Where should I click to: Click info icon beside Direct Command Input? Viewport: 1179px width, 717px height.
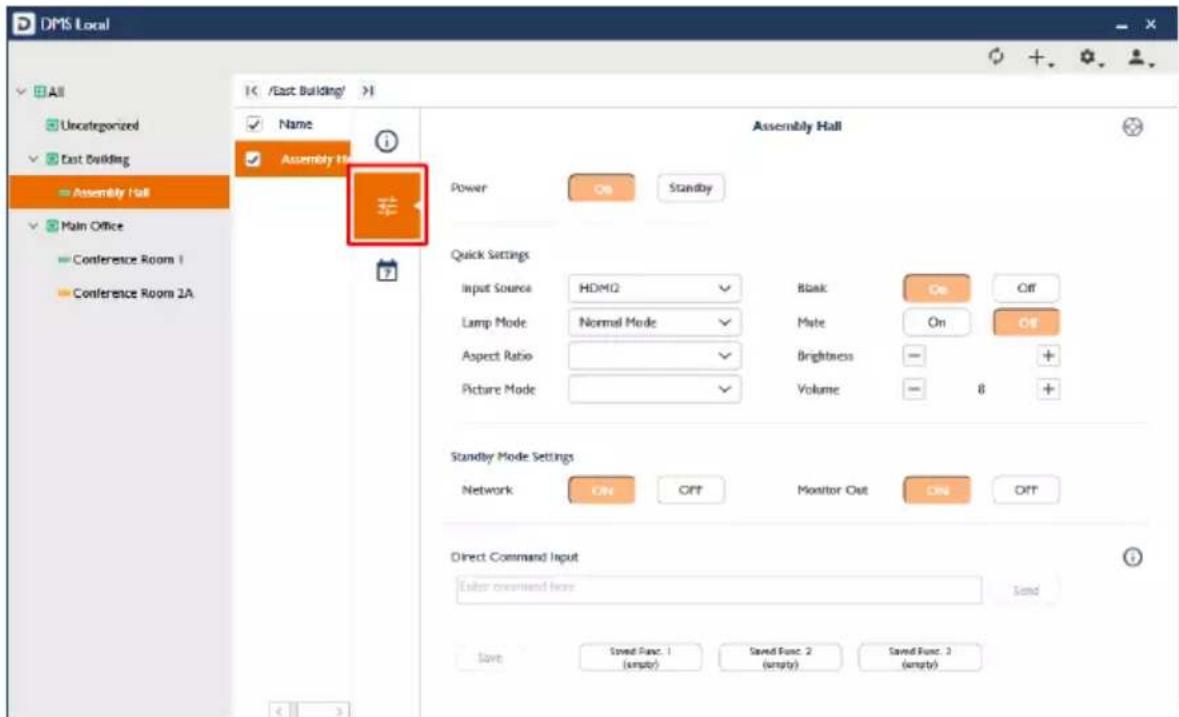1132,557
